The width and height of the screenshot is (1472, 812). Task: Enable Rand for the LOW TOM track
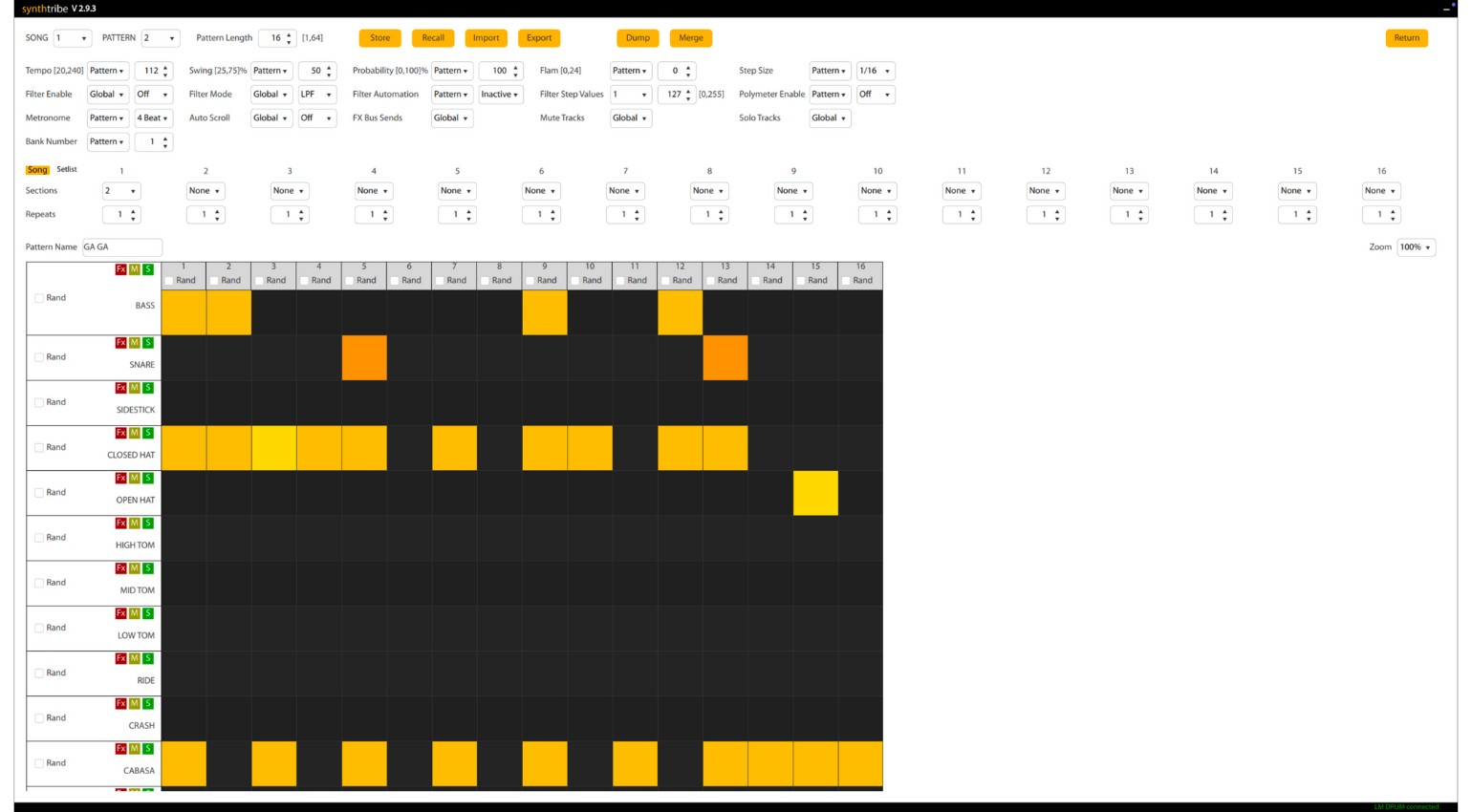(39, 628)
